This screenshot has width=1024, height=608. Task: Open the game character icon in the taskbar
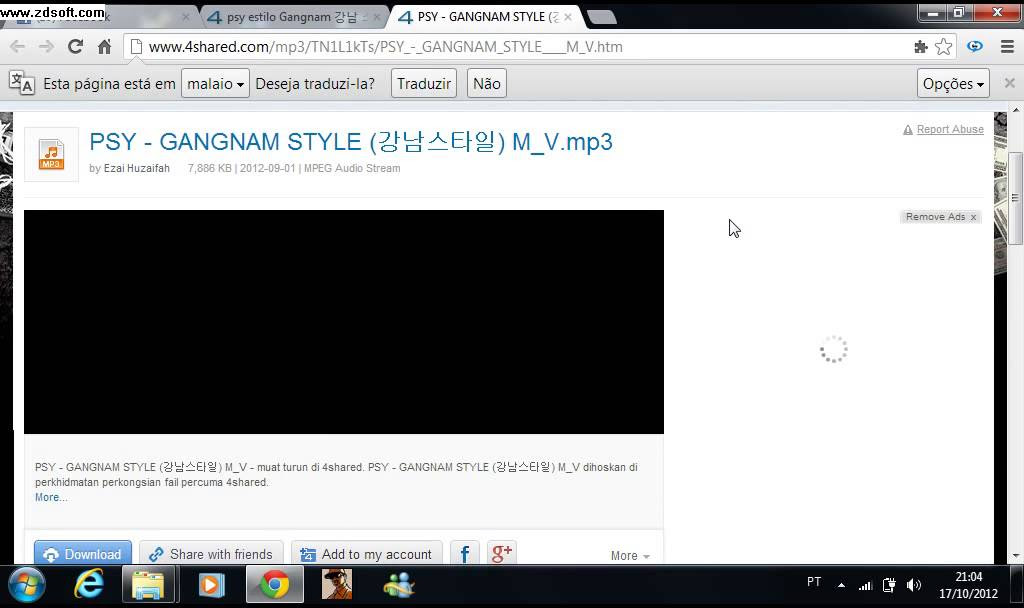(337, 584)
